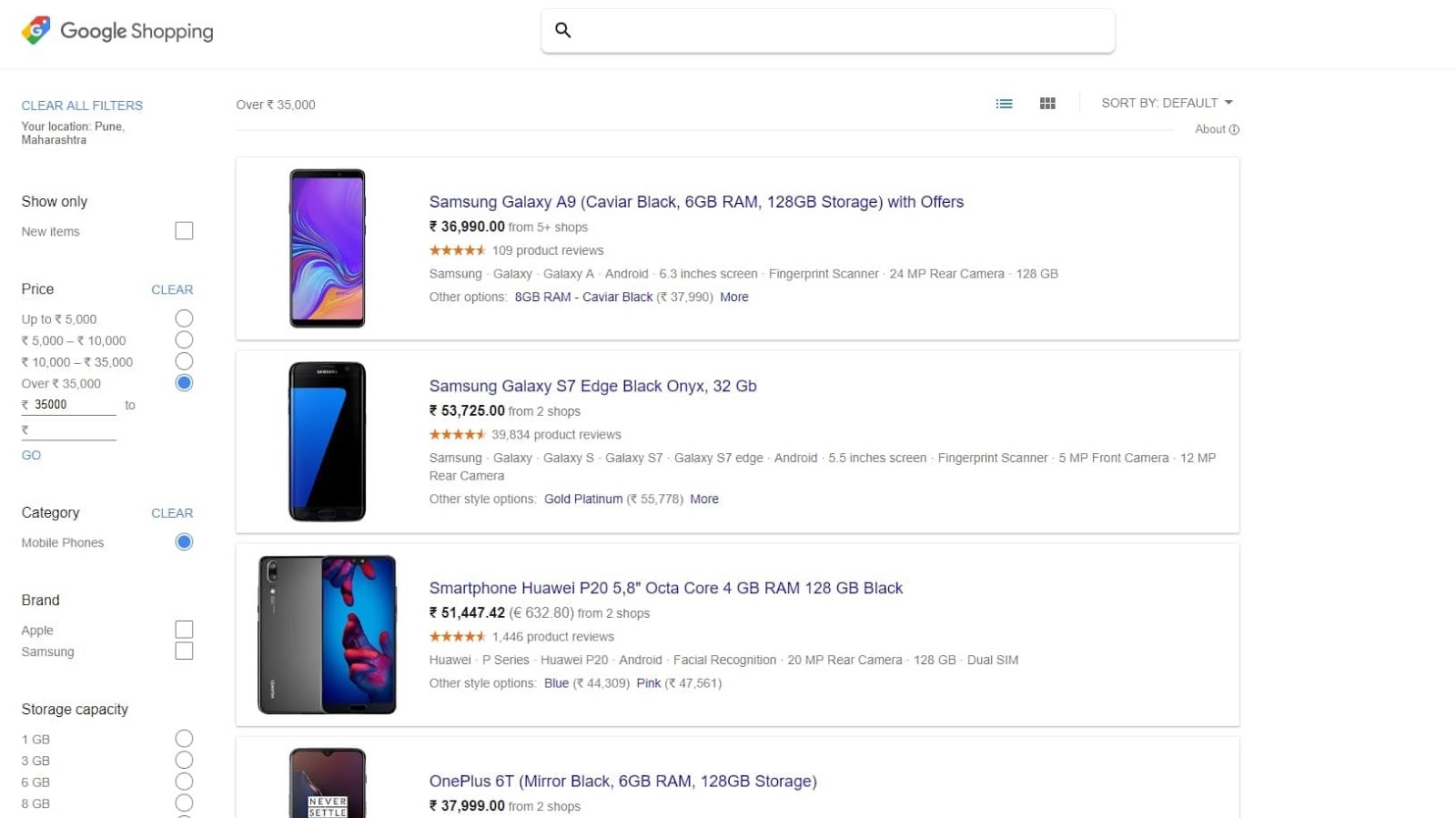This screenshot has width=1456, height=818.
Task: Select ₹ 5,000 – ₹ 10,000 price range
Action: (184, 340)
